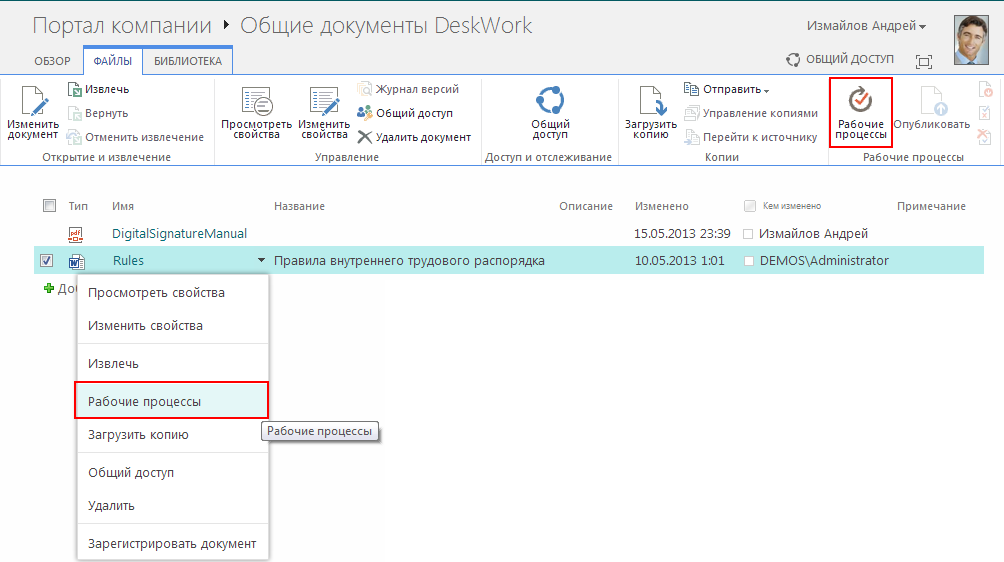Click the Изменить документ ribbon icon

[33, 113]
